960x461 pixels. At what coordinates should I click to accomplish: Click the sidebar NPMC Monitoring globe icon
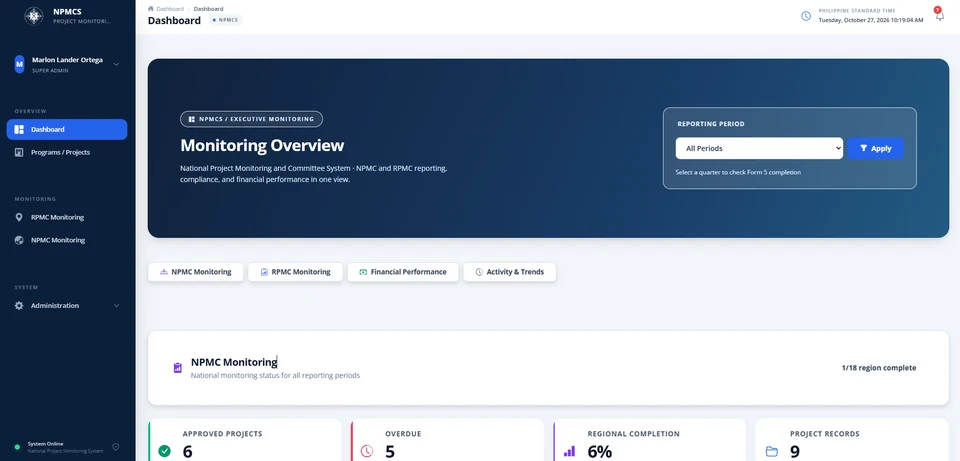19,241
